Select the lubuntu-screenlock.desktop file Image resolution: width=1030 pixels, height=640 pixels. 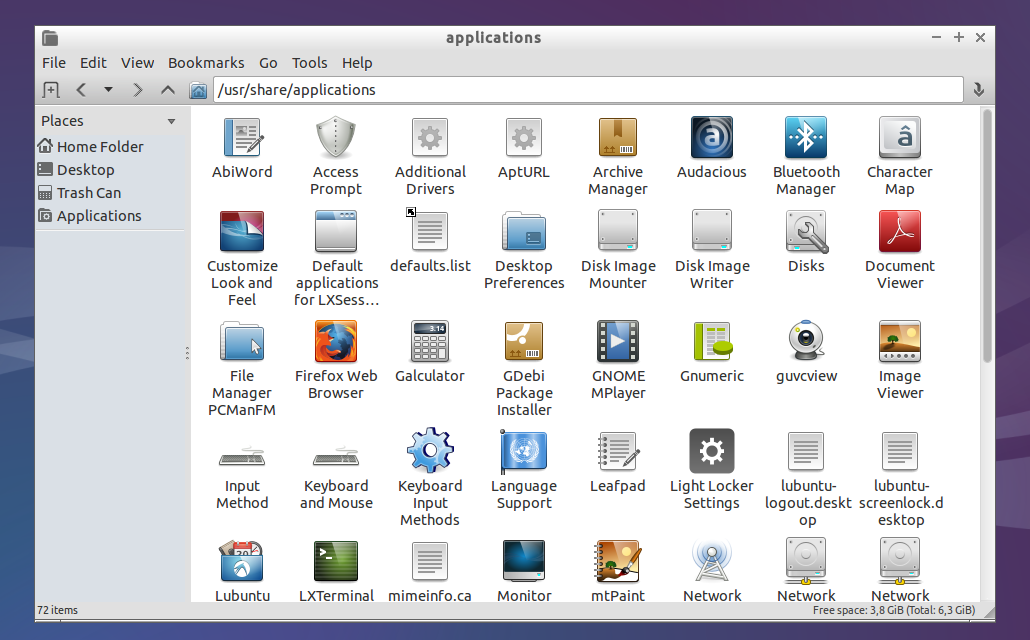click(x=900, y=451)
